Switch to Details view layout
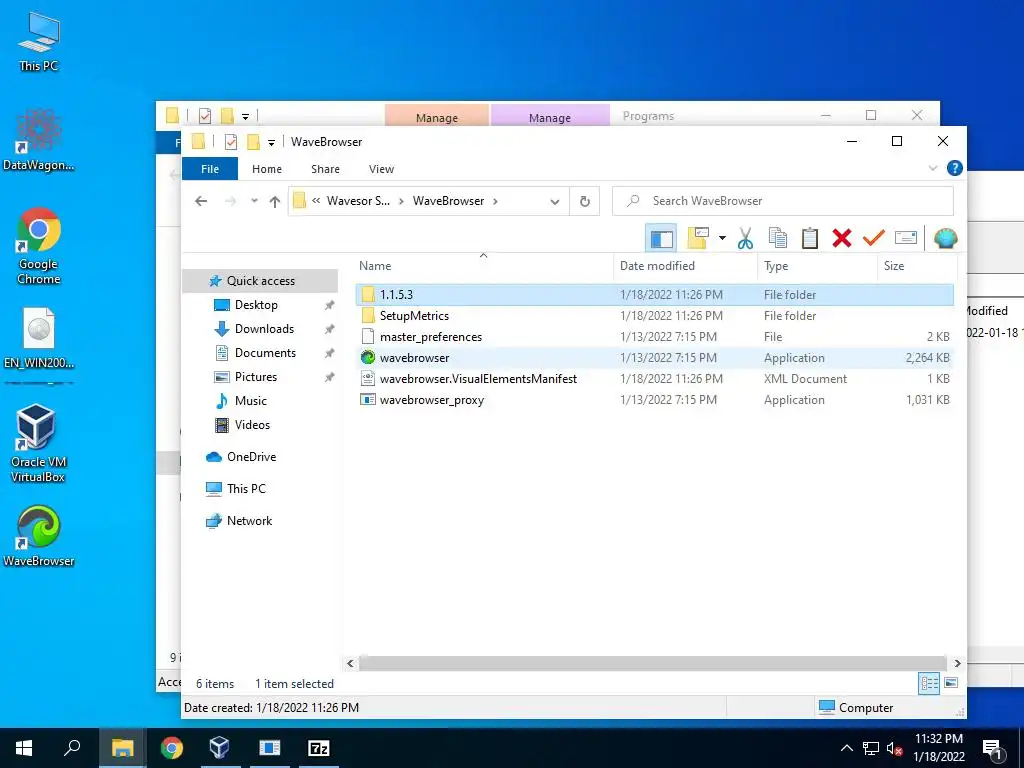This screenshot has width=1024, height=768. click(x=929, y=683)
